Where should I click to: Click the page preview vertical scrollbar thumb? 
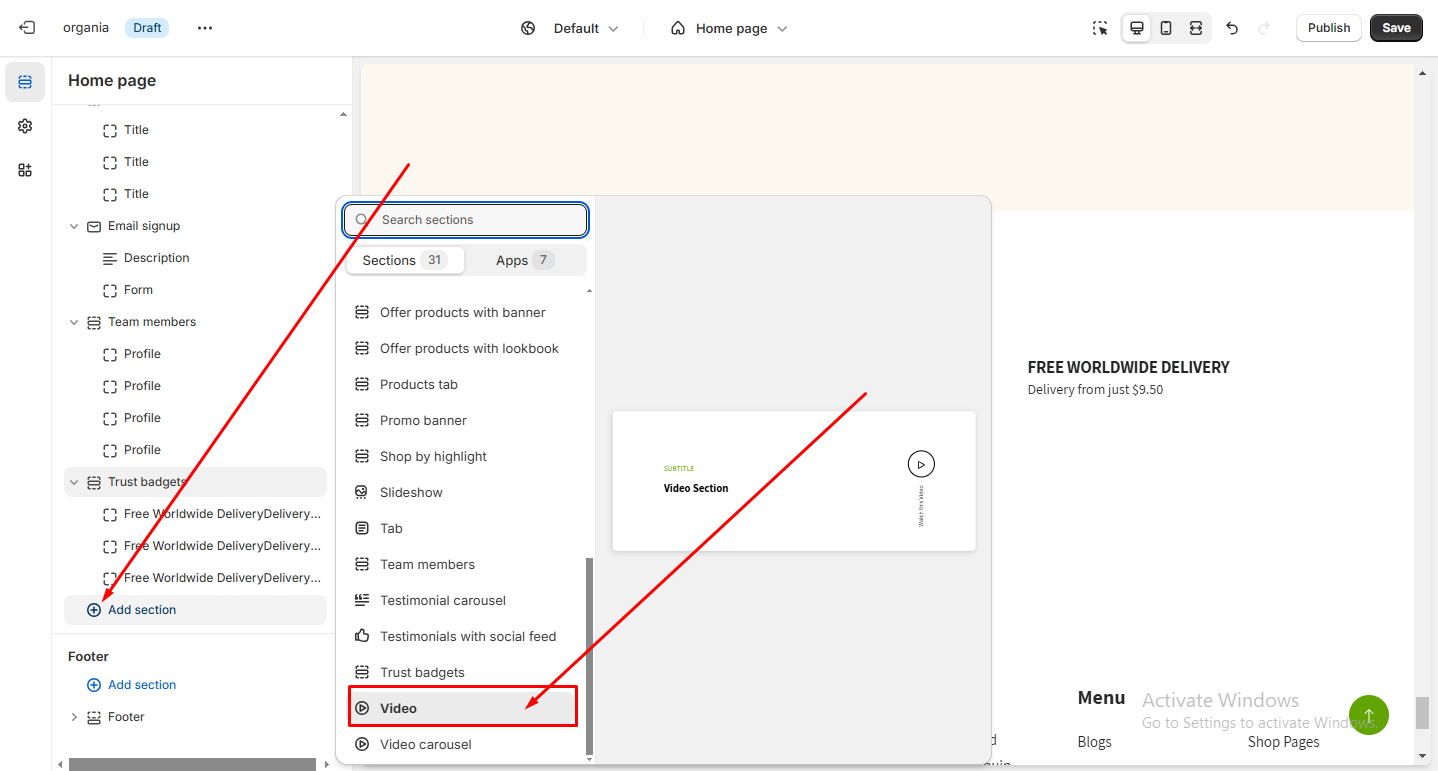tap(1422, 713)
